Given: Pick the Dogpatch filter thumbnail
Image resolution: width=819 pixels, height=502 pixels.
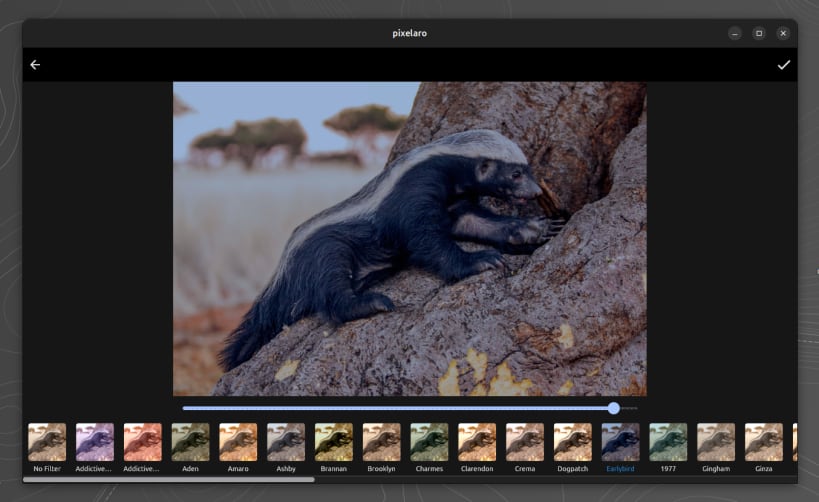Looking at the screenshot, I should (573, 442).
